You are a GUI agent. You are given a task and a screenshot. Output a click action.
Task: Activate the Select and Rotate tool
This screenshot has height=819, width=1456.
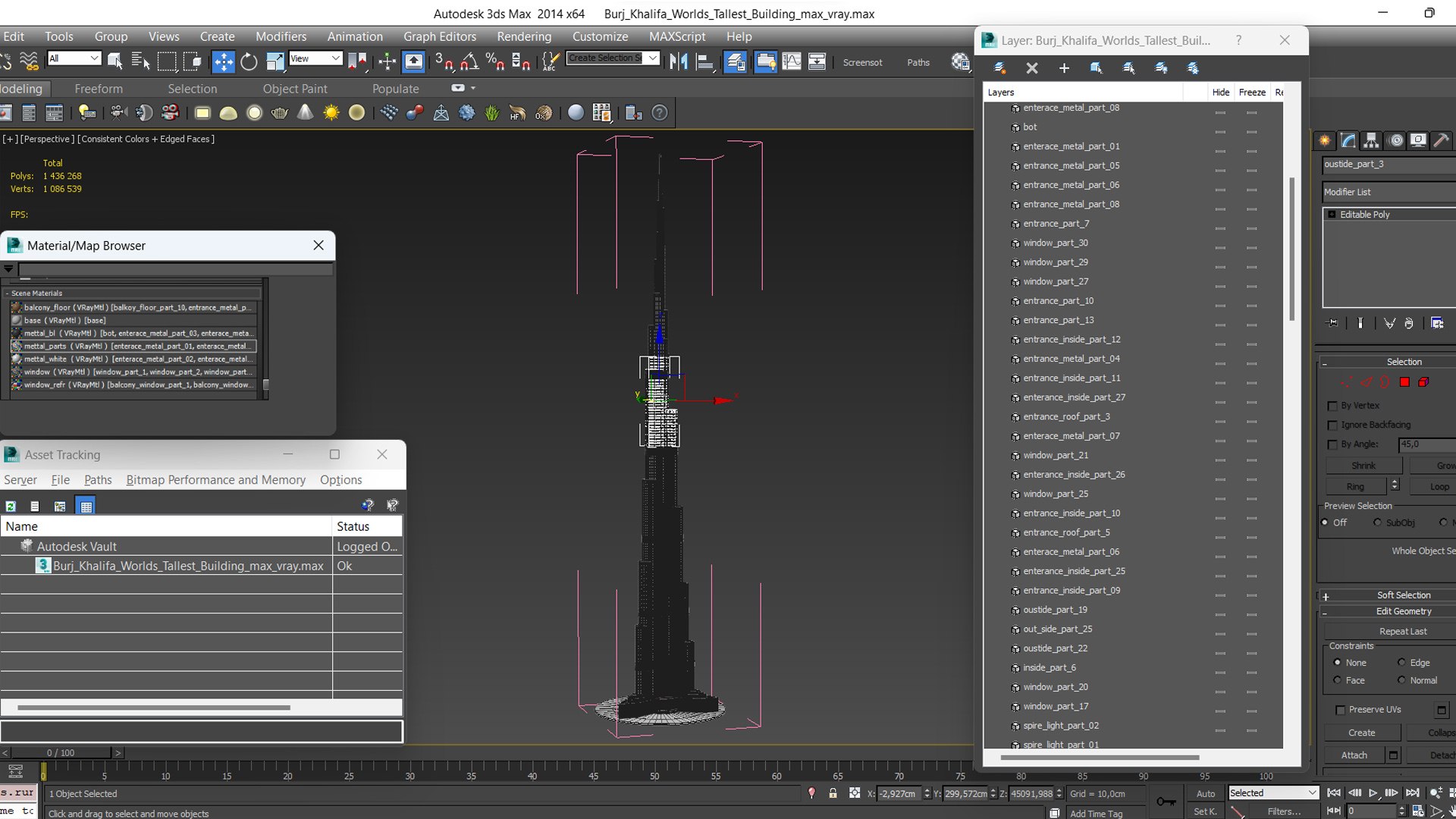pos(249,62)
